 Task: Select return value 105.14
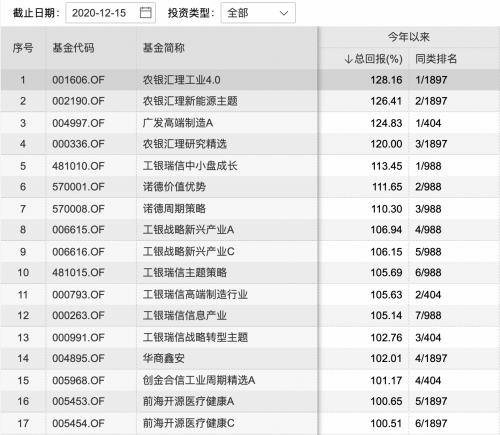click(x=386, y=316)
